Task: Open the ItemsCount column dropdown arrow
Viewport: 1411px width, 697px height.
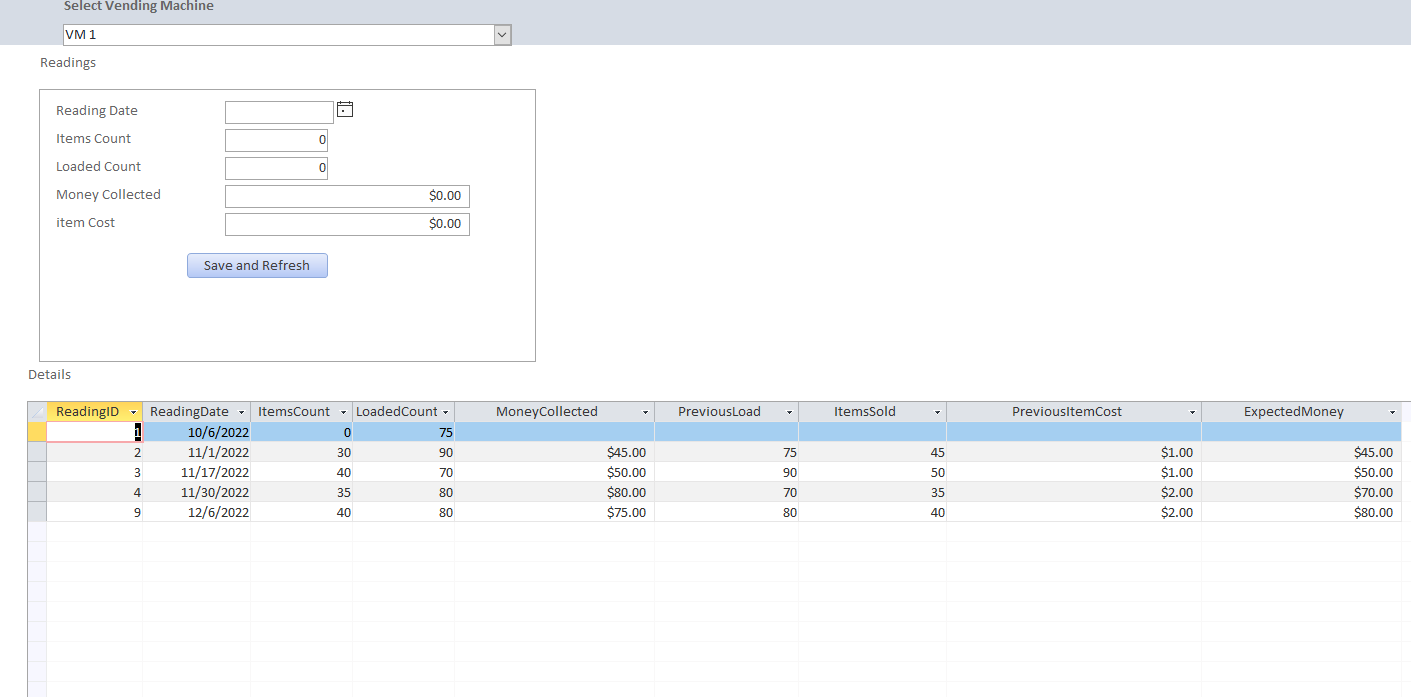Action: [x=344, y=412]
